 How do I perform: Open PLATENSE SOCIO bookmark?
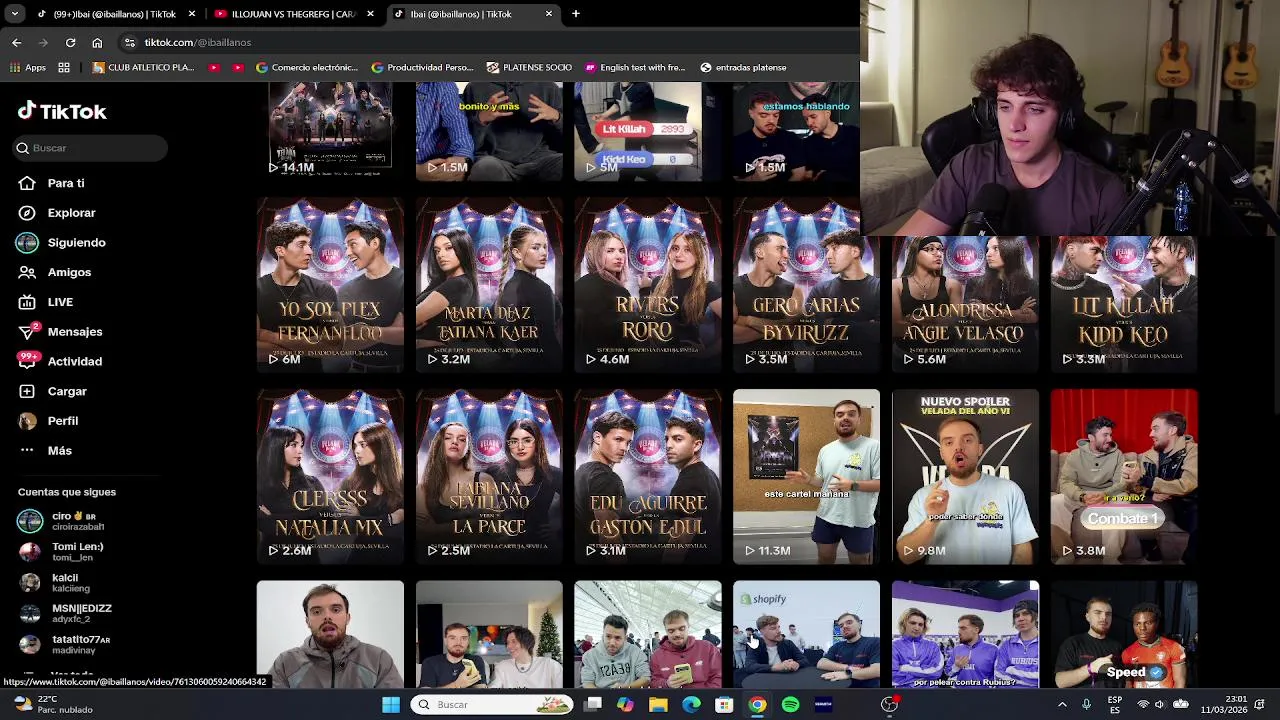529,67
